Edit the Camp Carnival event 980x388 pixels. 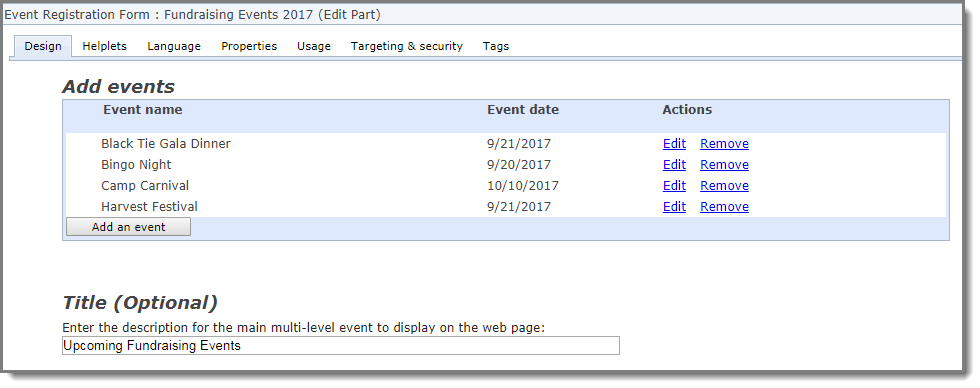674,186
